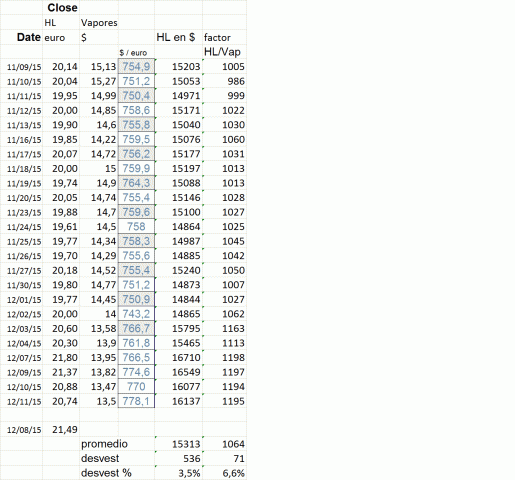Image resolution: width=515 pixels, height=480 pixels.
Task: Select the HL en $ header cell
Action: (176, 37)
